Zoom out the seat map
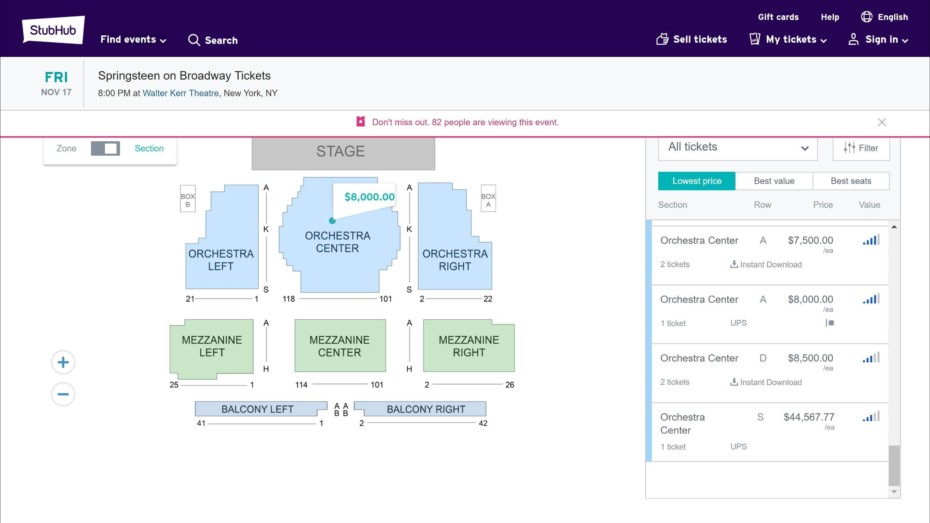 pos(63,394)
